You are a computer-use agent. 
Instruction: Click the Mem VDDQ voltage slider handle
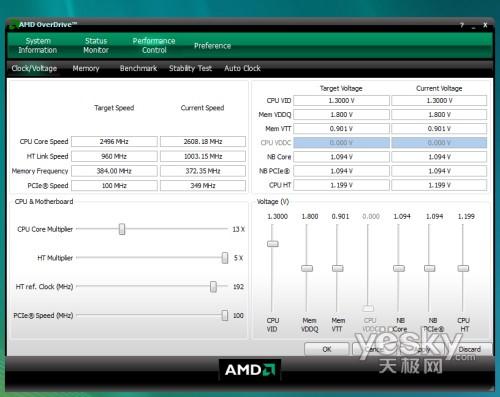click(x=307, y=268)
